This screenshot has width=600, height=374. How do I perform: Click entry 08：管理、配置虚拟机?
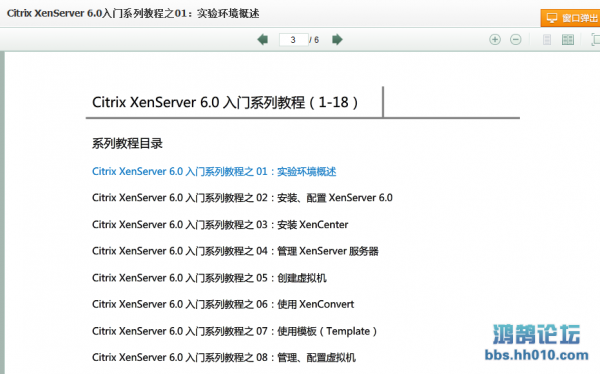tap(224, 358)
